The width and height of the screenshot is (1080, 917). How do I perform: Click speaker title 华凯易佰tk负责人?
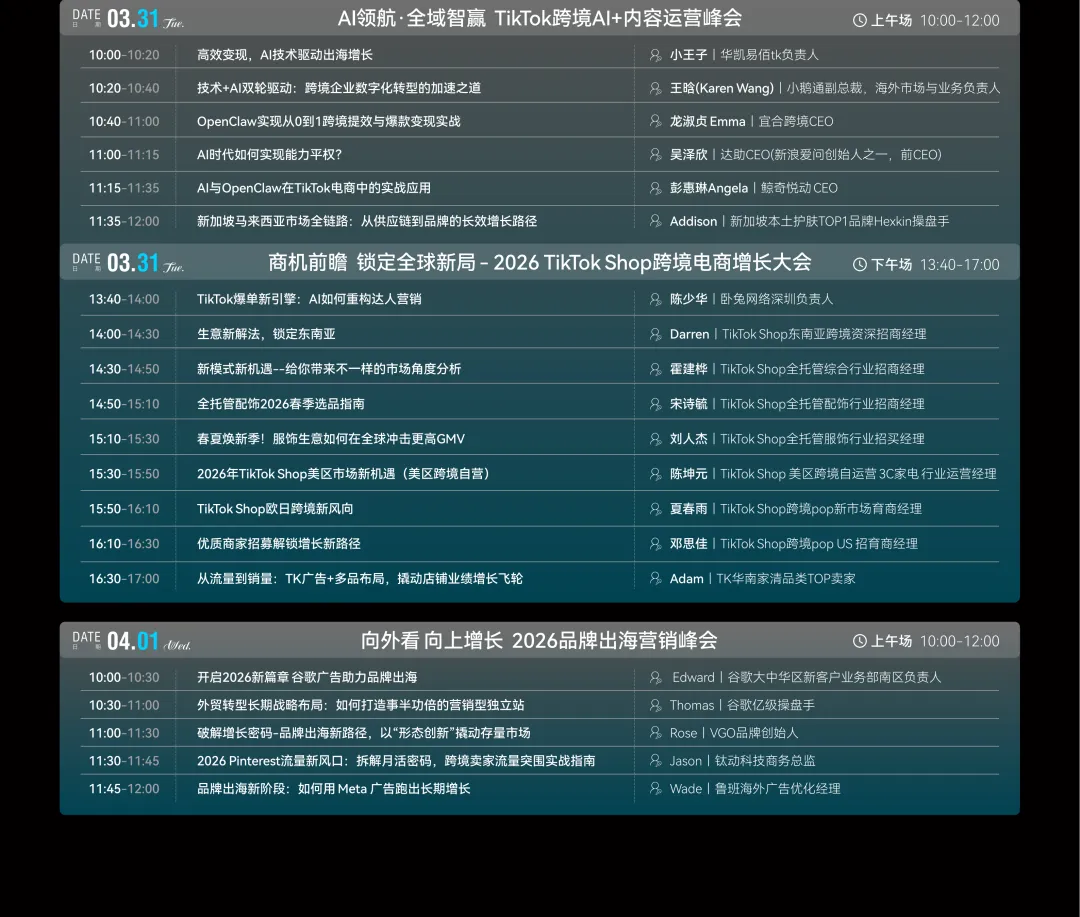coord(769,55)
